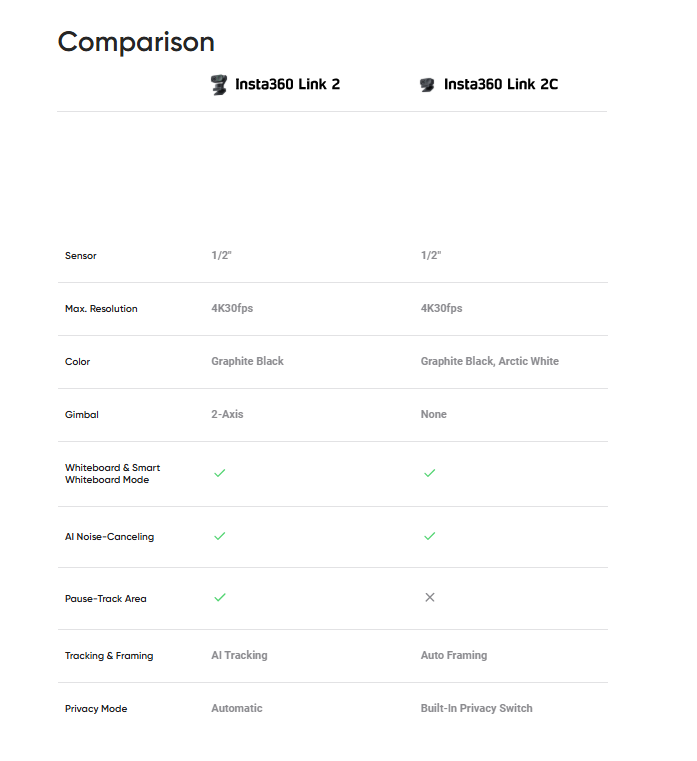
Task: Click the Auto Framing value
Action: click(x=453, y=655)
